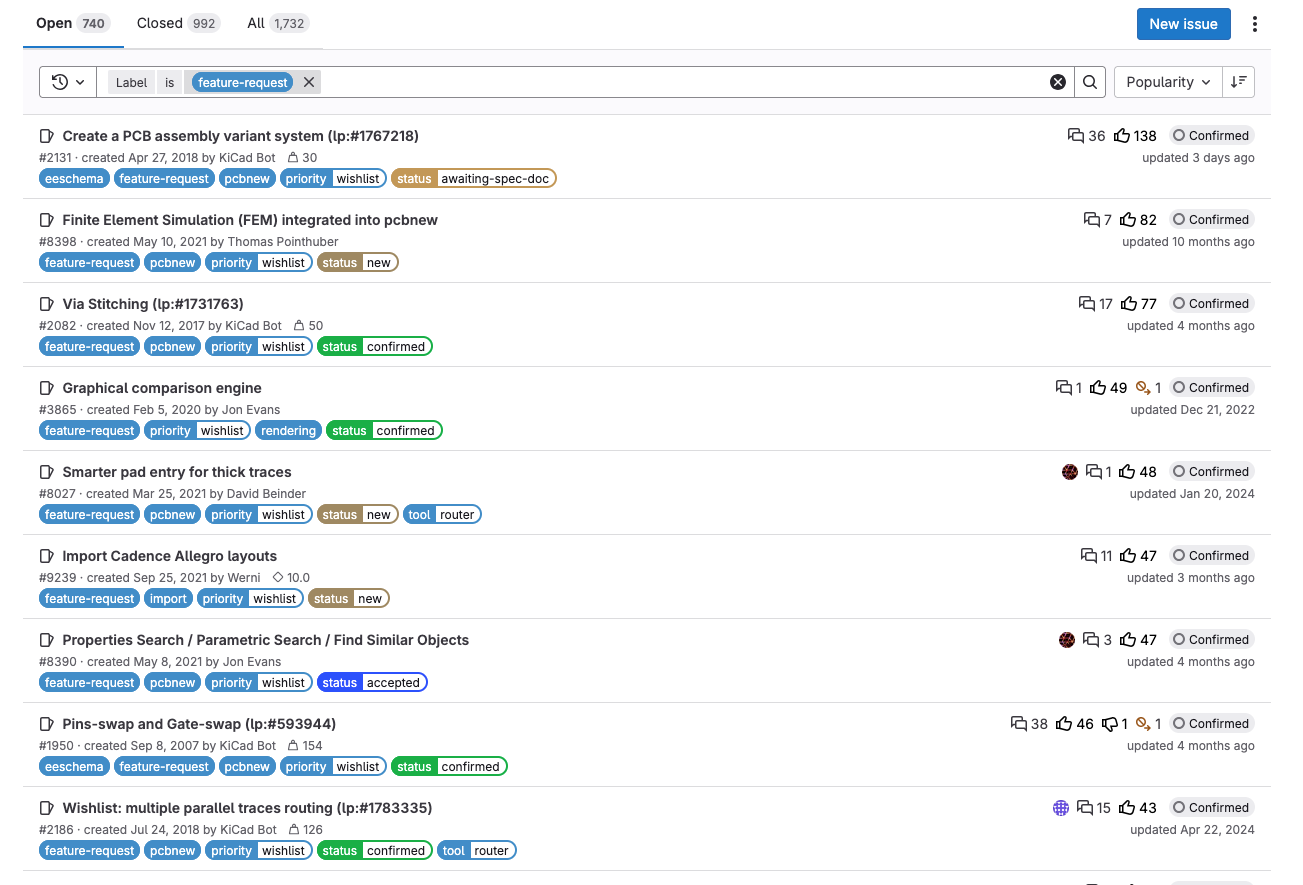This screenshot has height=885, width=1303.
Task: Open Wishlist: multiple parallel traces routing issue
Action: pyautogui.click(x=247, y=808)
